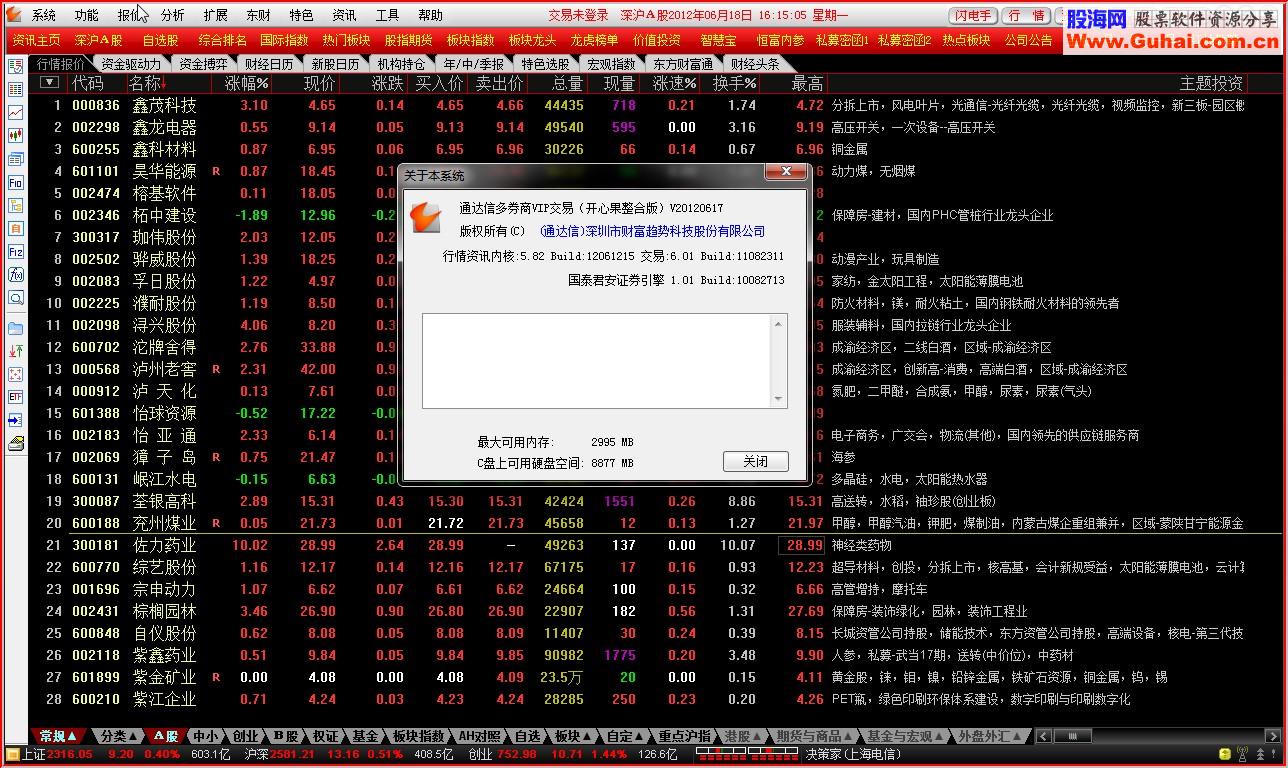This screenshot has width=1288, height=768.
Task: Open the 分析 menu
Action: [x=172, y=15]
